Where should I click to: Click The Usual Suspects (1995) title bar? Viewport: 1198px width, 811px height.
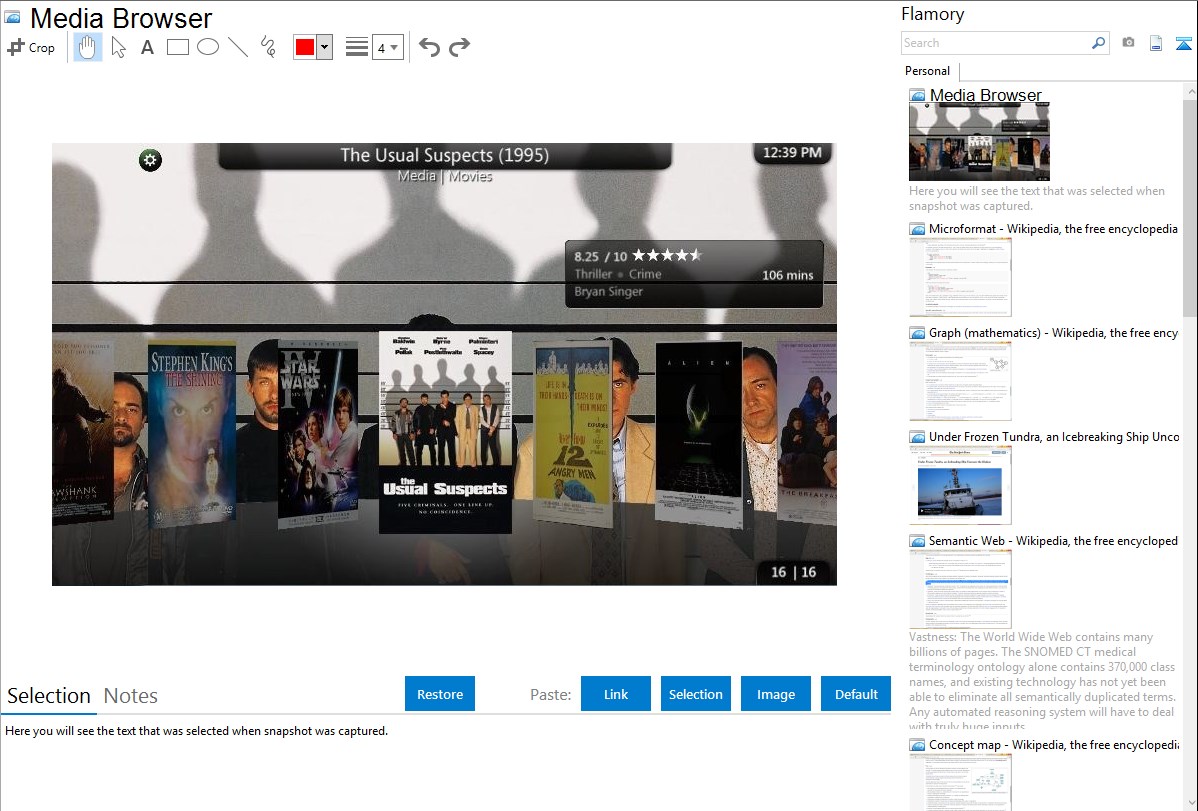coord(445,155)
